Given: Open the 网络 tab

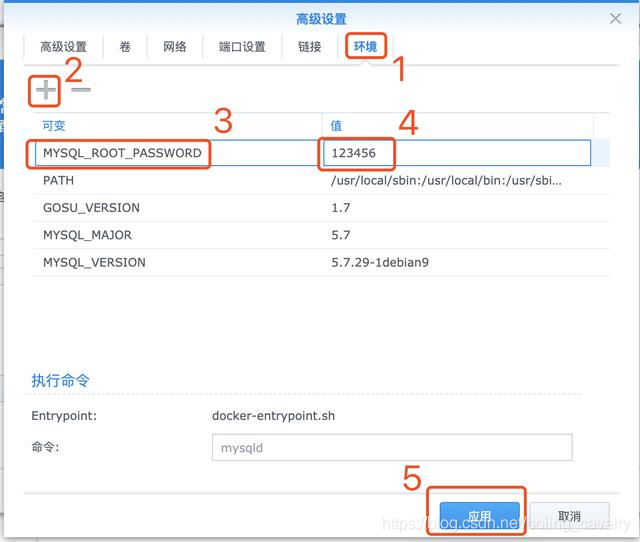Looking at the screenshot, I should [x=175, y=47].
